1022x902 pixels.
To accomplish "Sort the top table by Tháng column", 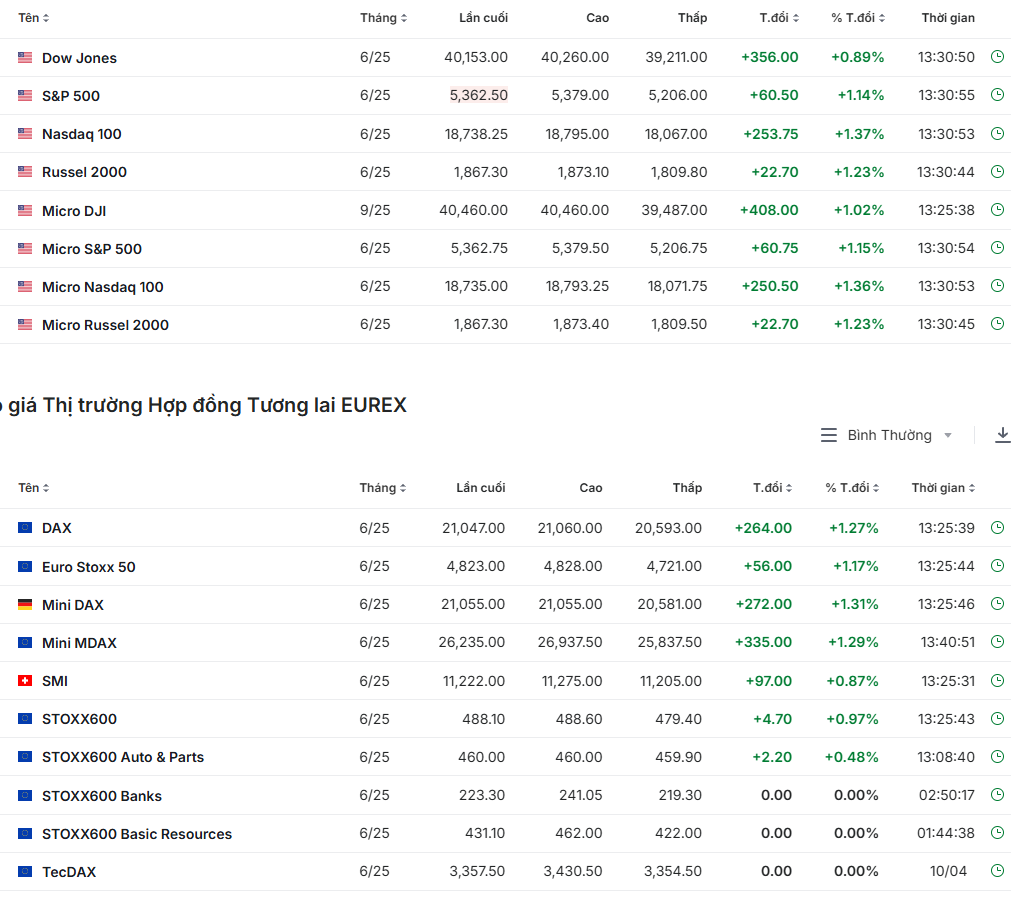I will point(384,18).
